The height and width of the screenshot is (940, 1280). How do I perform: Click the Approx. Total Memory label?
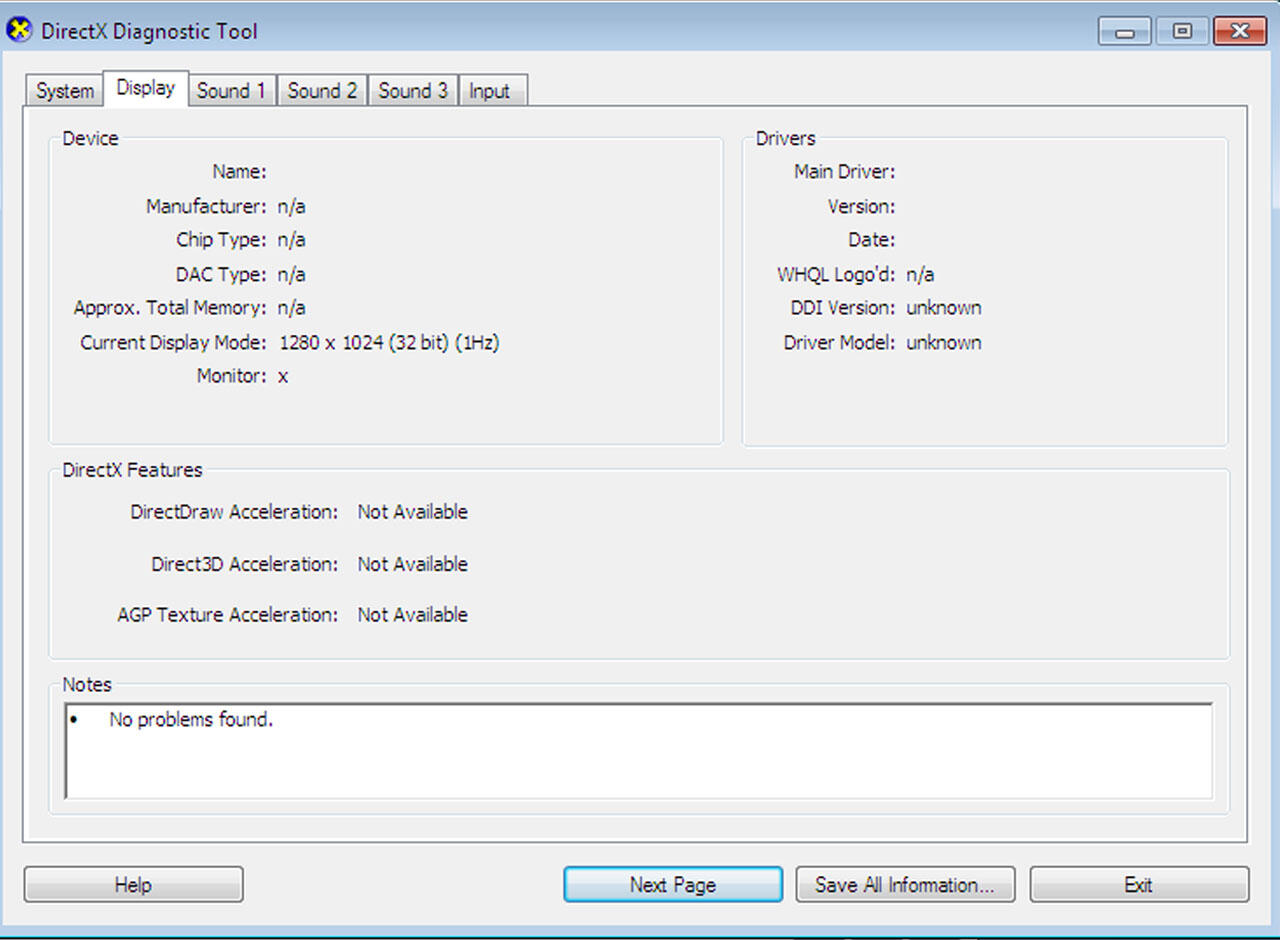click(170, 308)
